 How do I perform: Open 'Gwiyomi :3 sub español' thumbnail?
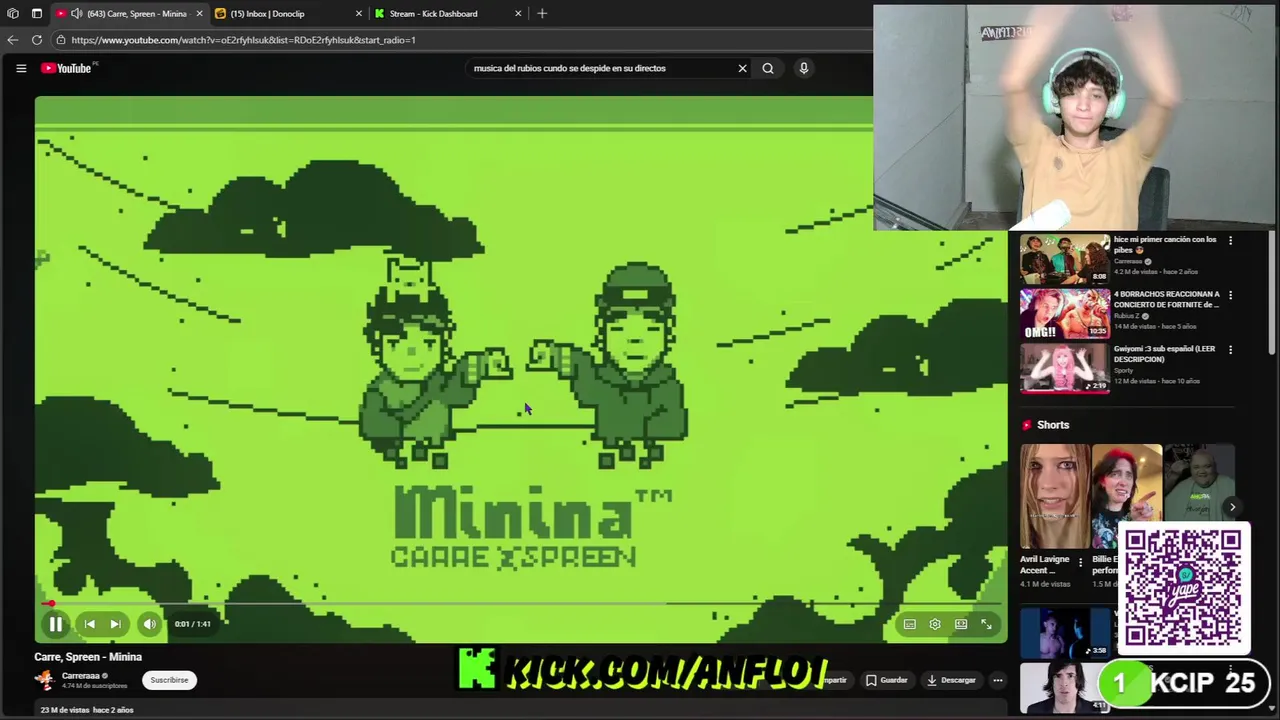click(1064, 368)
